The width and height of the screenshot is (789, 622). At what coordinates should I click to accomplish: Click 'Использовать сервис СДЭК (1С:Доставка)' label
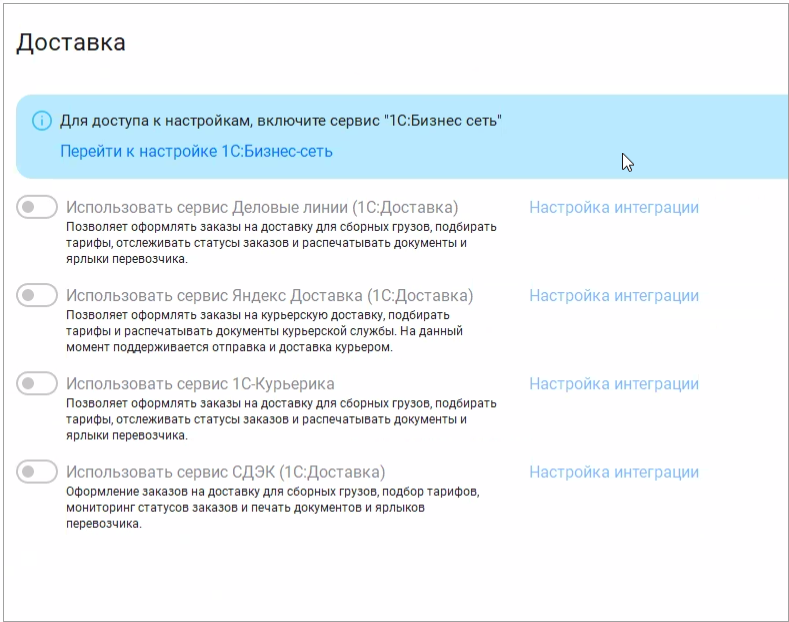pos(225,472)
